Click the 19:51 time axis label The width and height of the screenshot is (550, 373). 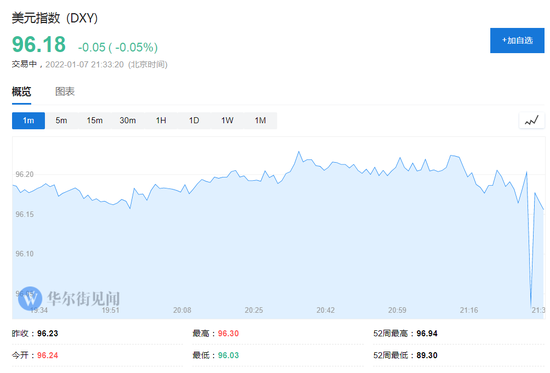click(x=111, y=310)
